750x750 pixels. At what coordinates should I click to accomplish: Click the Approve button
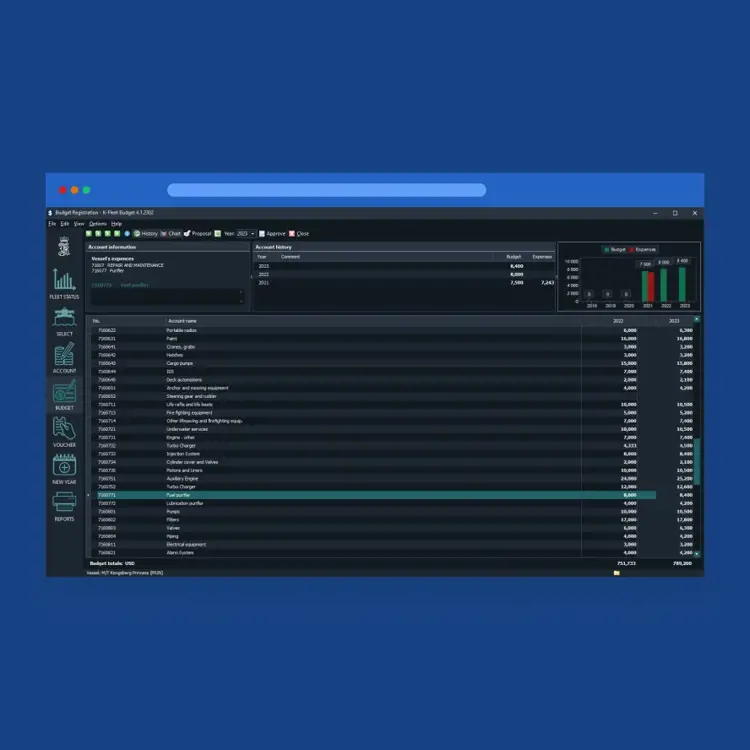point(272,233)
